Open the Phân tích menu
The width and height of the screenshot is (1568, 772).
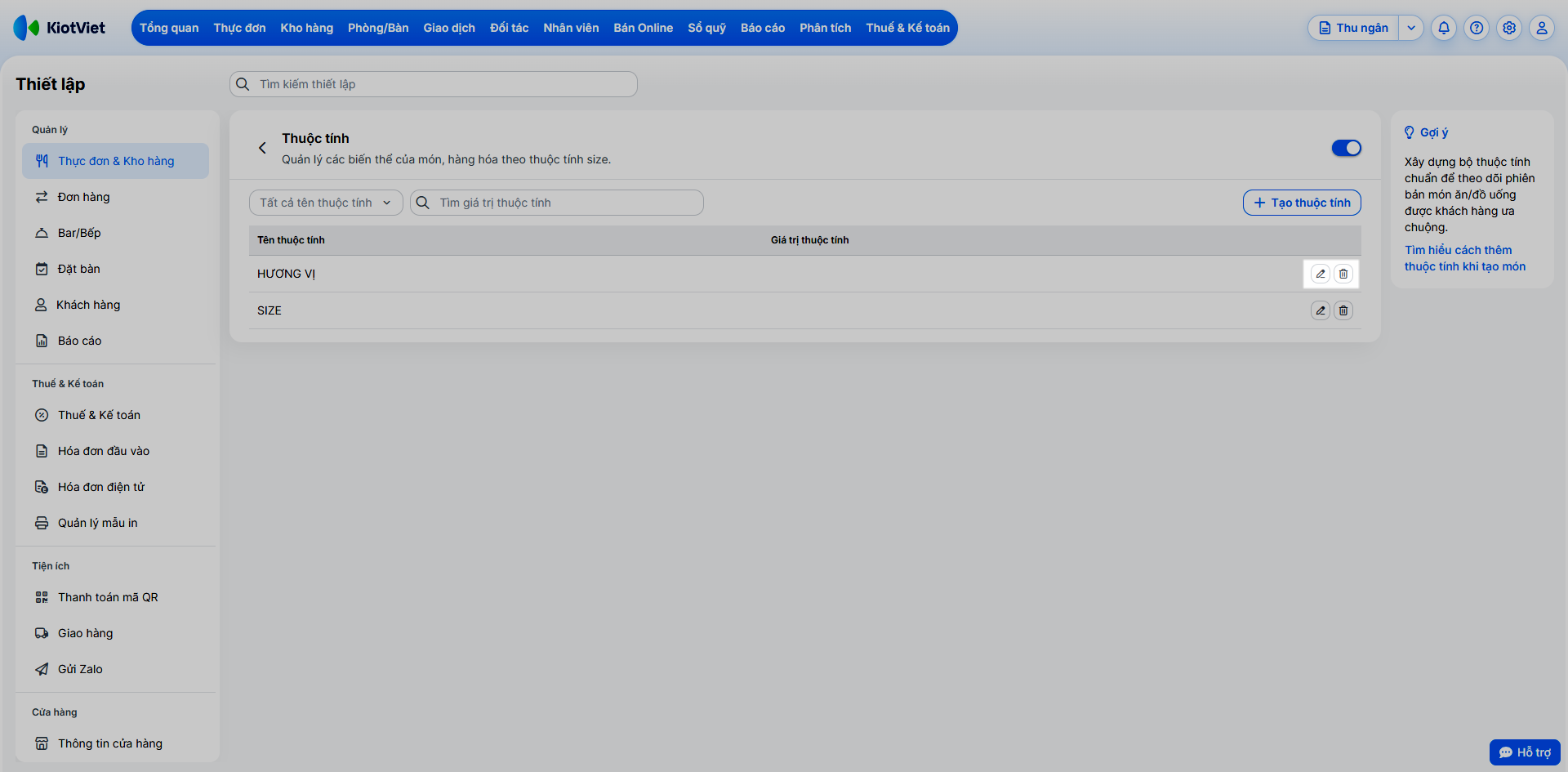(x=826, y=28)
